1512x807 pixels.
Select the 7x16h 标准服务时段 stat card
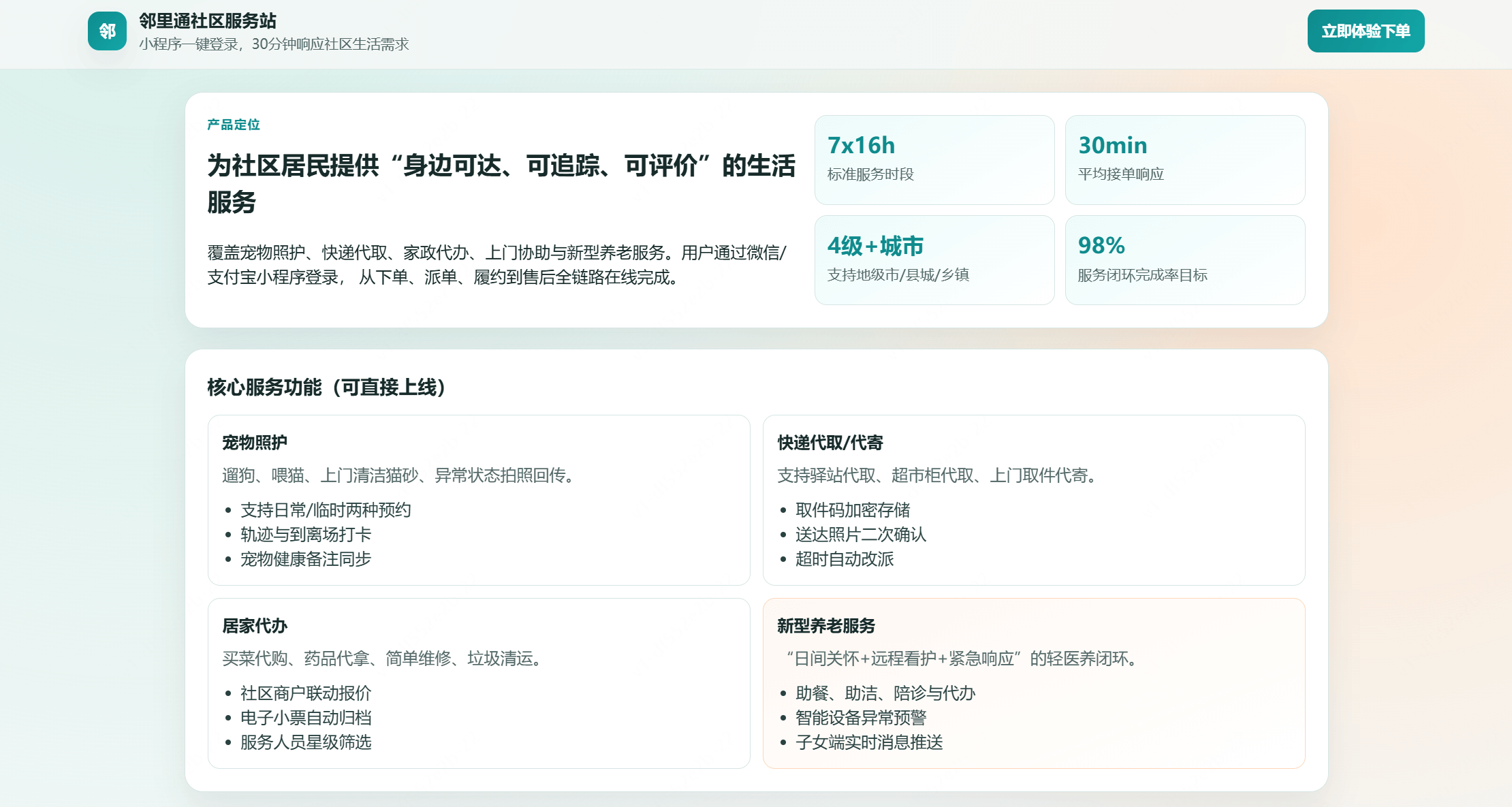(x=934, y=160)
